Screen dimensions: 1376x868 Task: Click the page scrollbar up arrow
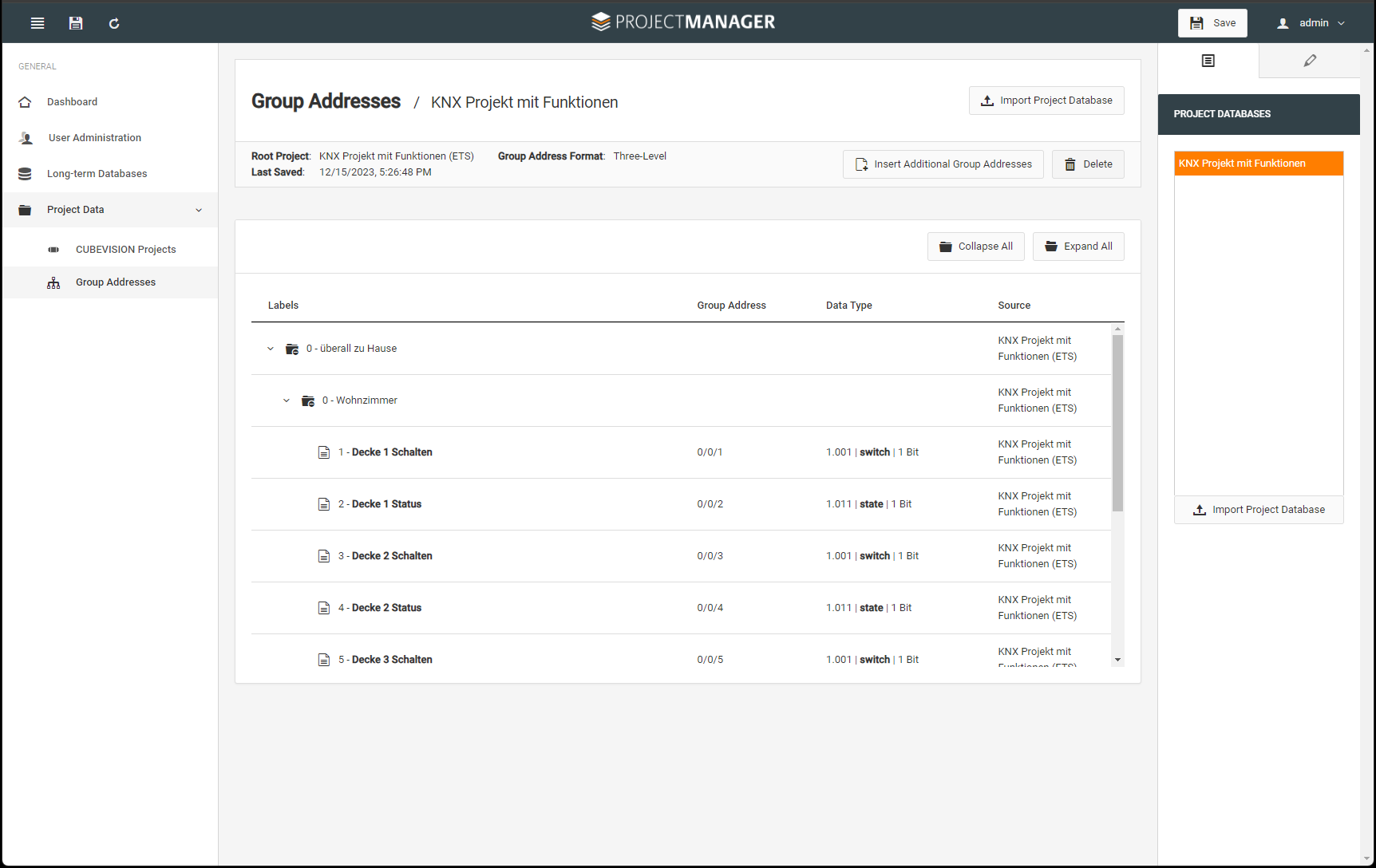pos(1367,49)
